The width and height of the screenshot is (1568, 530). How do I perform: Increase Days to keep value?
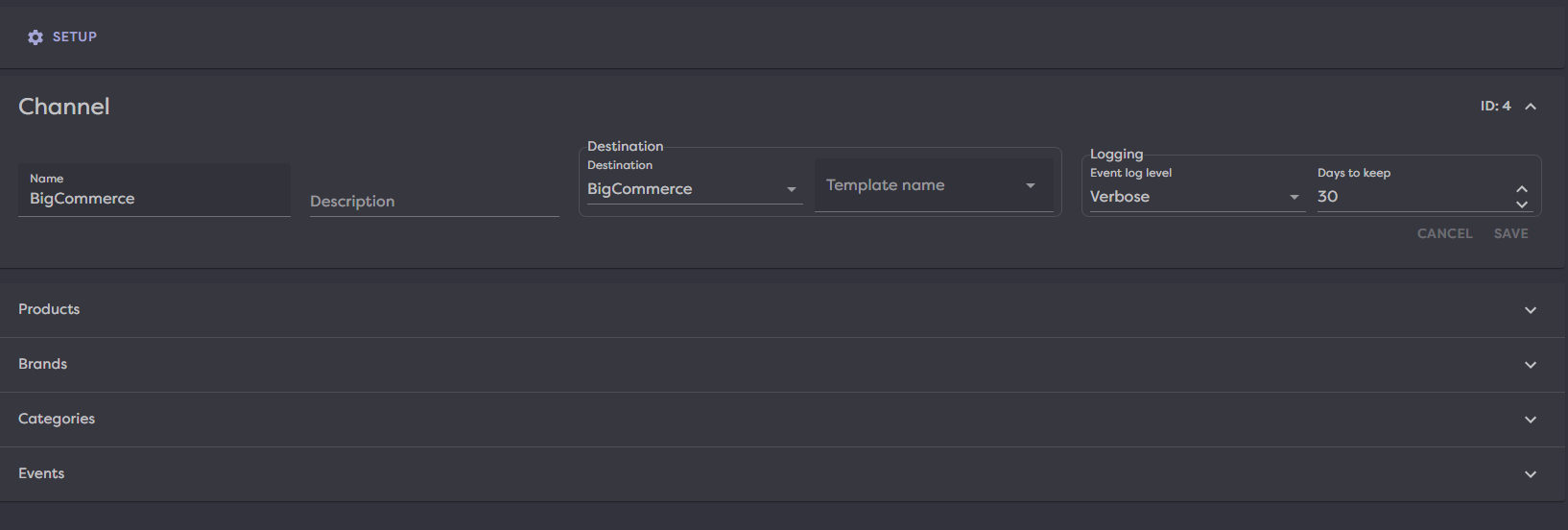point(1522,189)
